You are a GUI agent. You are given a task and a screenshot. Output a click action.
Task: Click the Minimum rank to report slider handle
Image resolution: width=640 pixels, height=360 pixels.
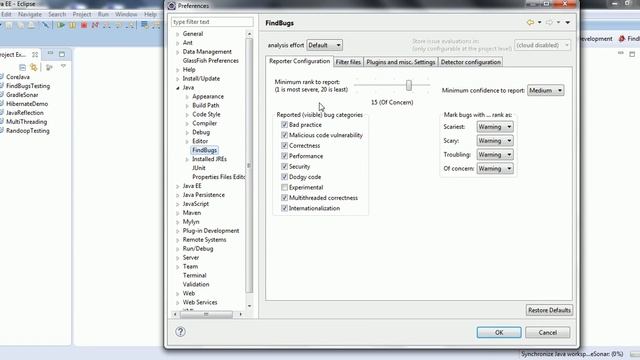(x=409, y=85)
